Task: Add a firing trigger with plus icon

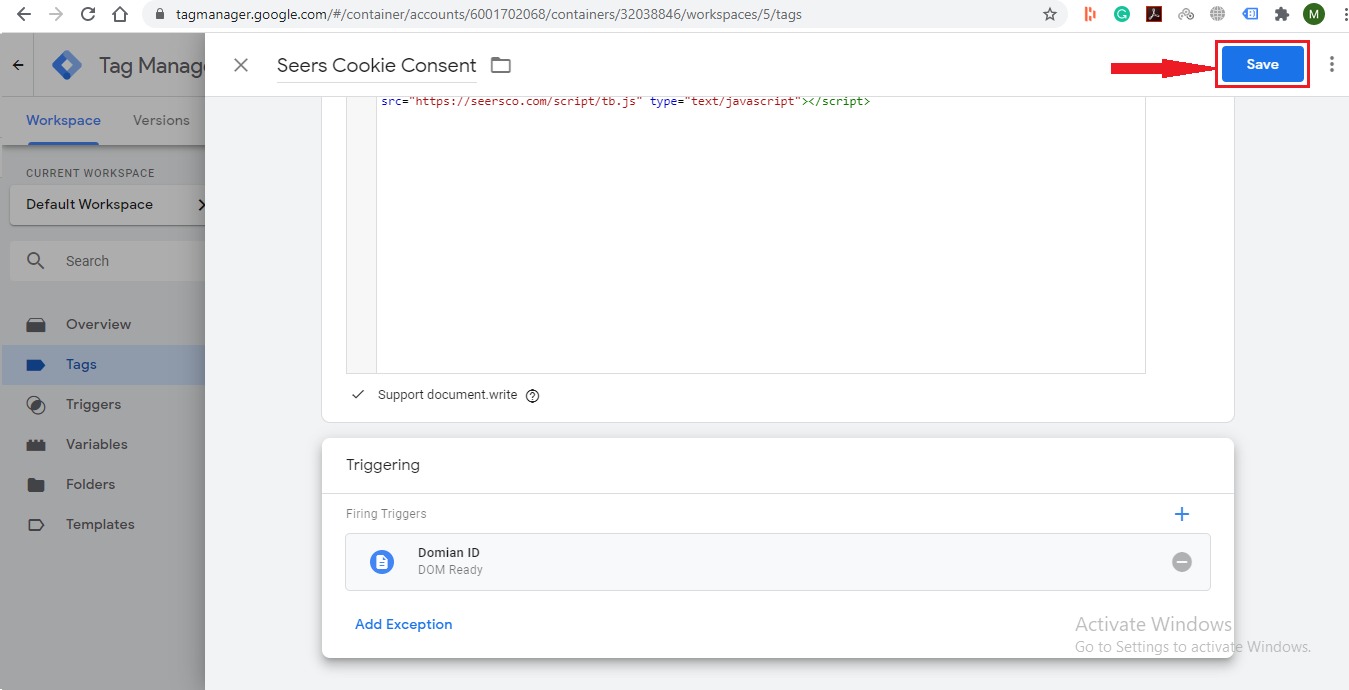Action: (1182, 514)
